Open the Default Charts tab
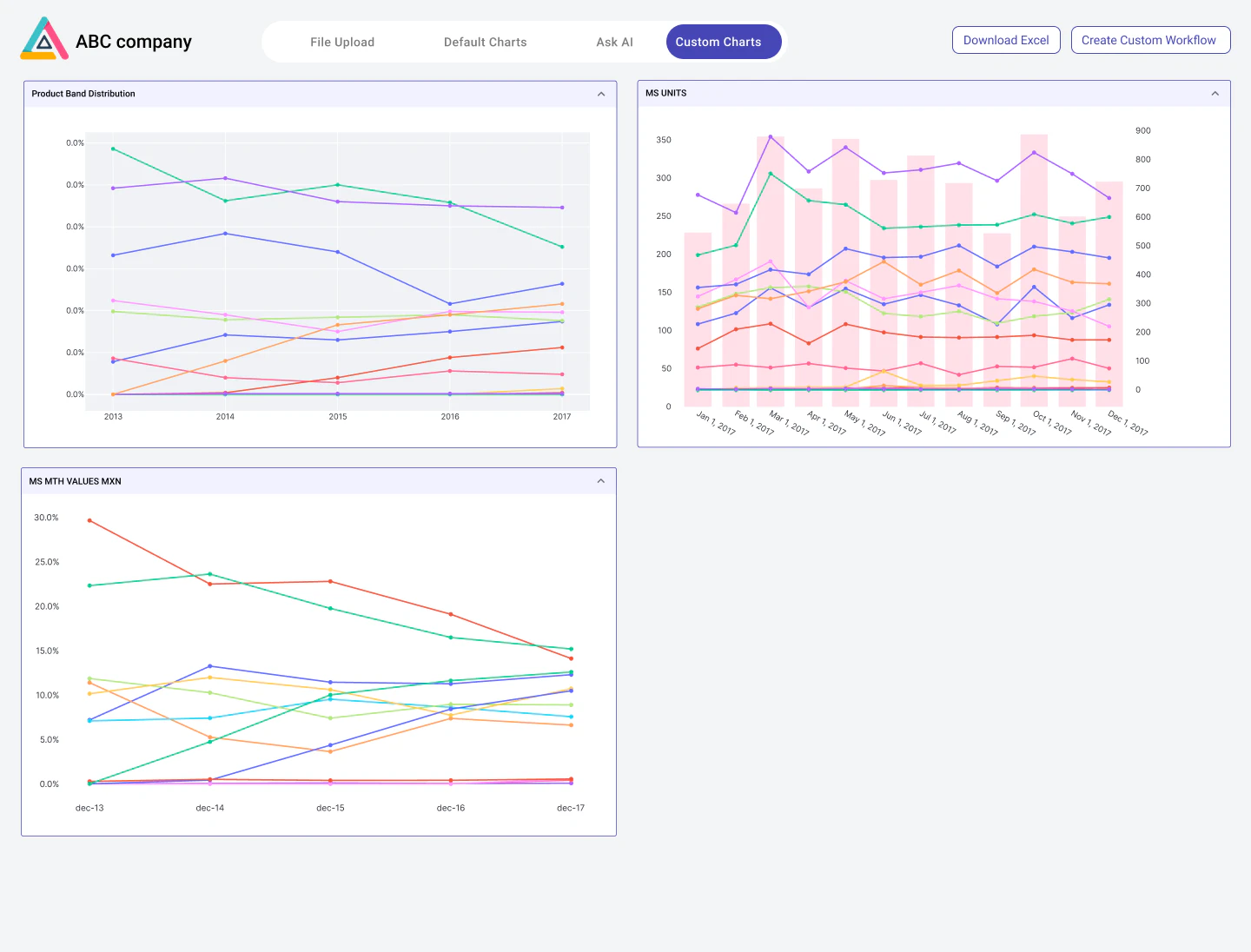Image resolution: width=1251 pixels, height=952 pixels. click(x=485, y=42)
